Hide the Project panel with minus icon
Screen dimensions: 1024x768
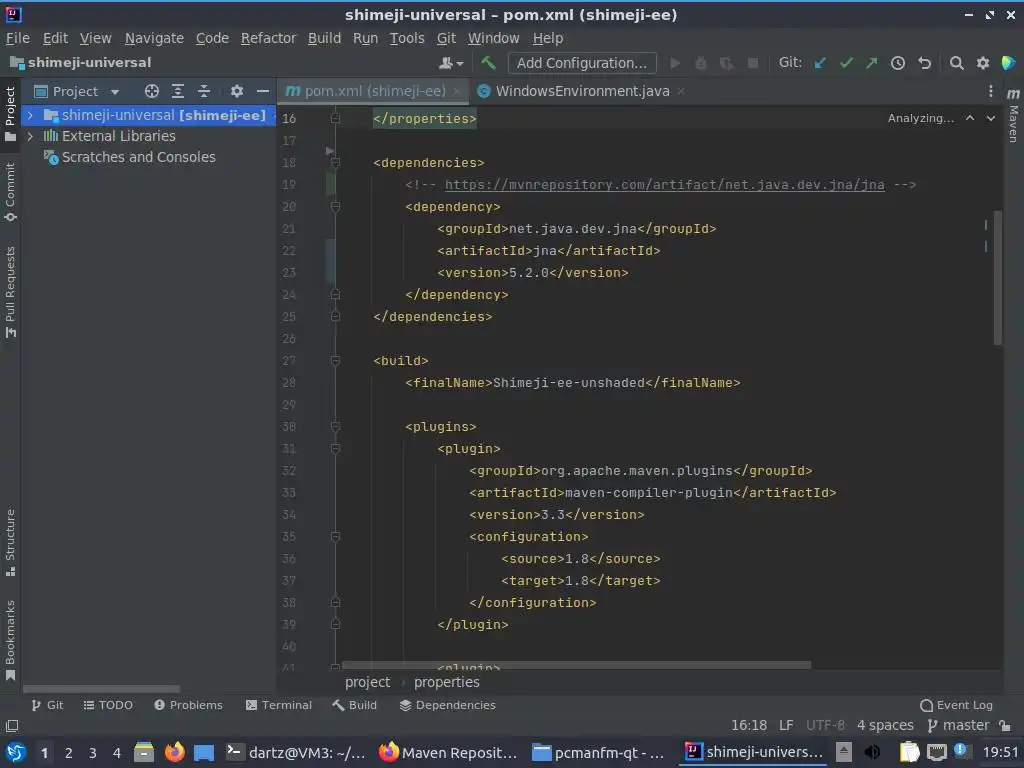pyautogui.click(x=263, y=91)
